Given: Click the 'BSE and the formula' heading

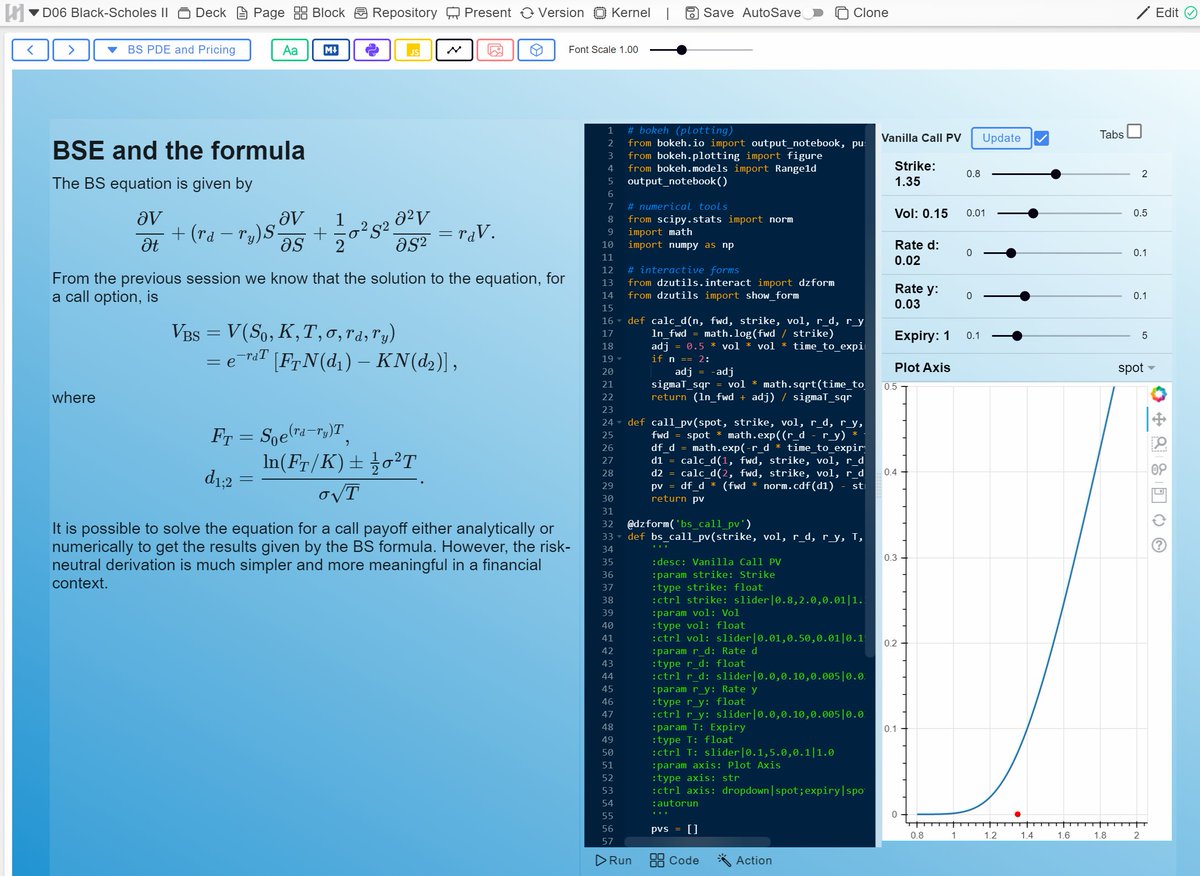Looking at the screenshot, I should pyautogui.click(x=178, y=151).
